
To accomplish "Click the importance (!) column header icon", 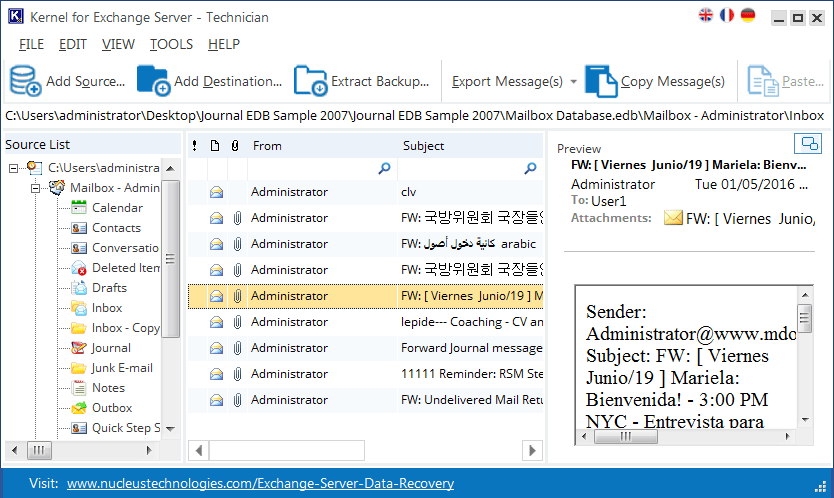I will point(195,145).
